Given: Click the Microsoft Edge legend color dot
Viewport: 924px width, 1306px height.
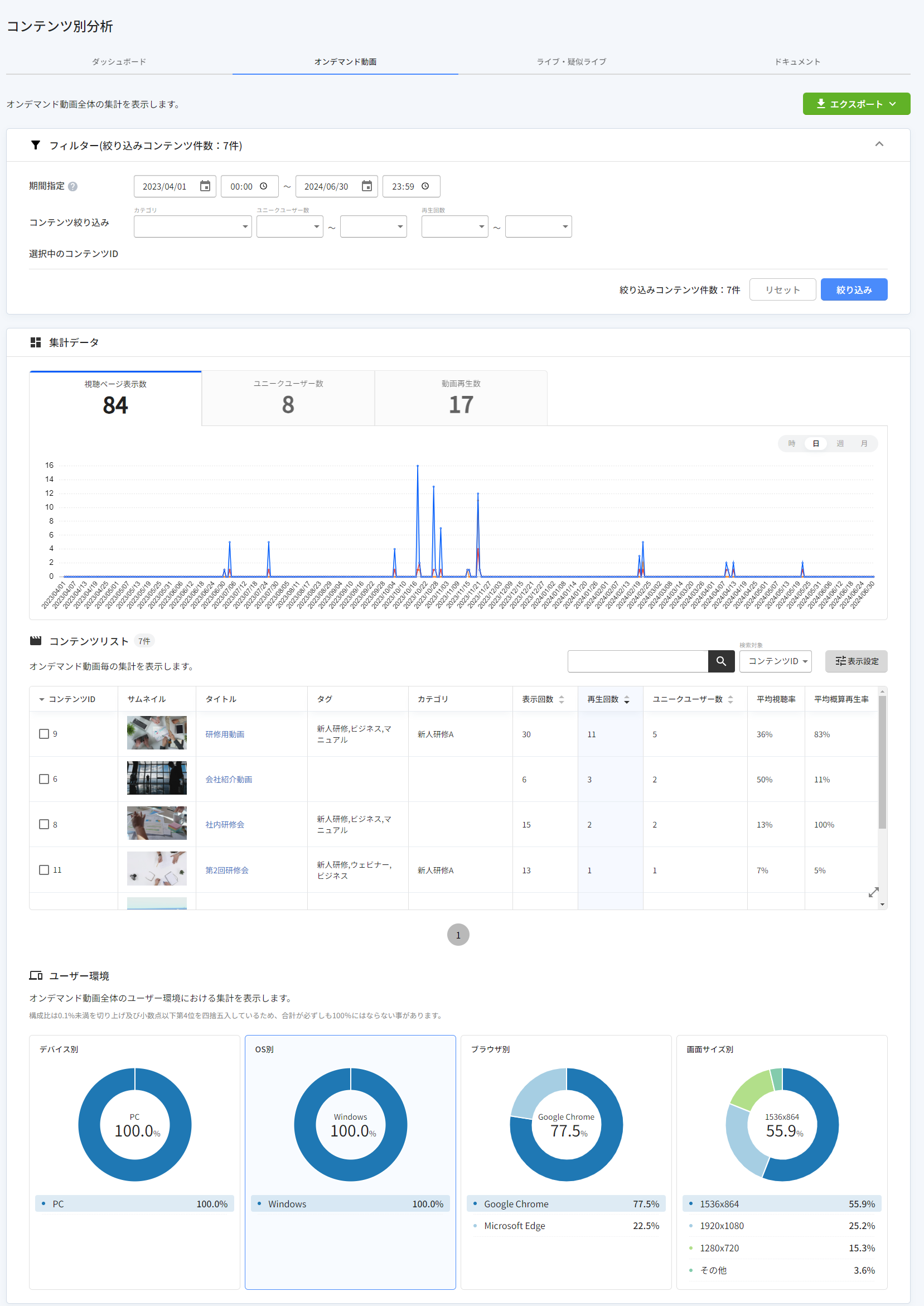Looking at the screenshot, I should click(475, 1226).
